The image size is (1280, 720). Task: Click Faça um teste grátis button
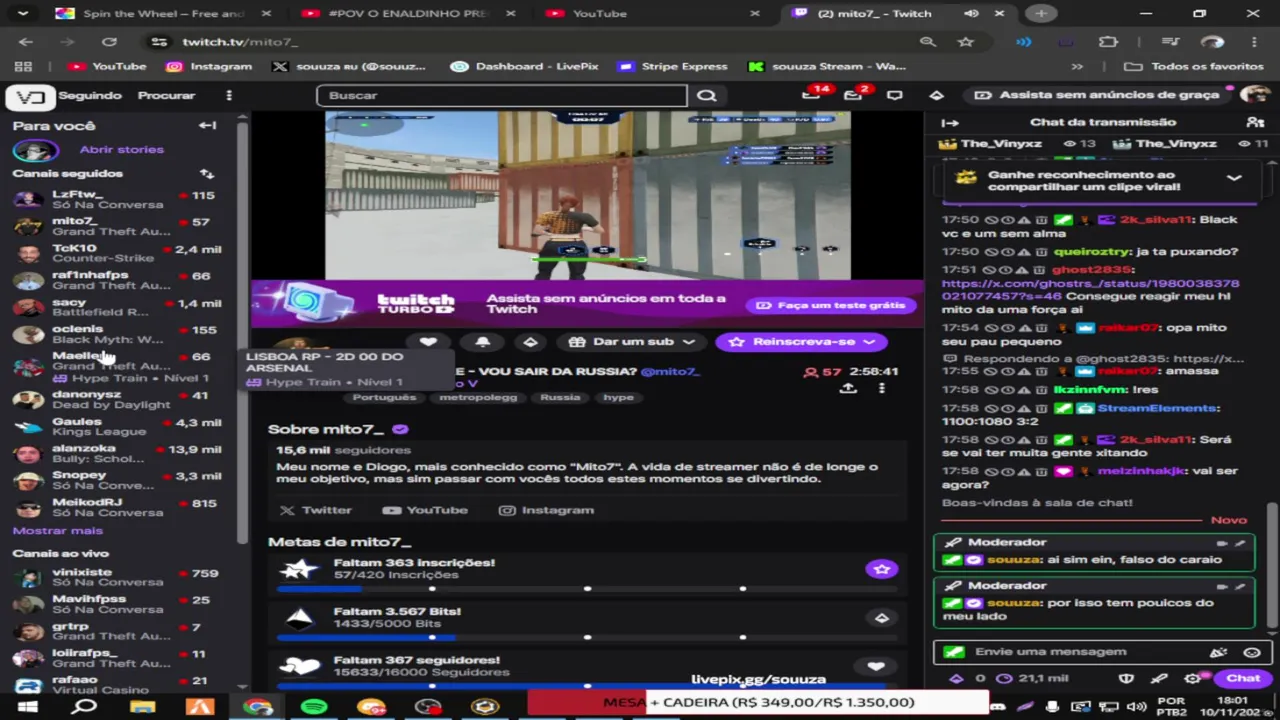831,305
